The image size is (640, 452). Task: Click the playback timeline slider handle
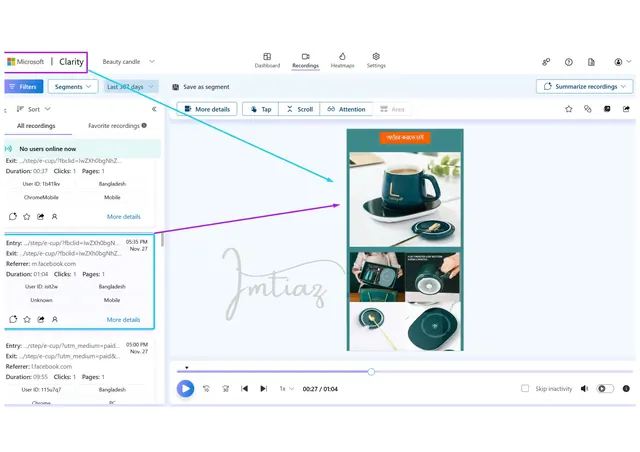[371, 372]
